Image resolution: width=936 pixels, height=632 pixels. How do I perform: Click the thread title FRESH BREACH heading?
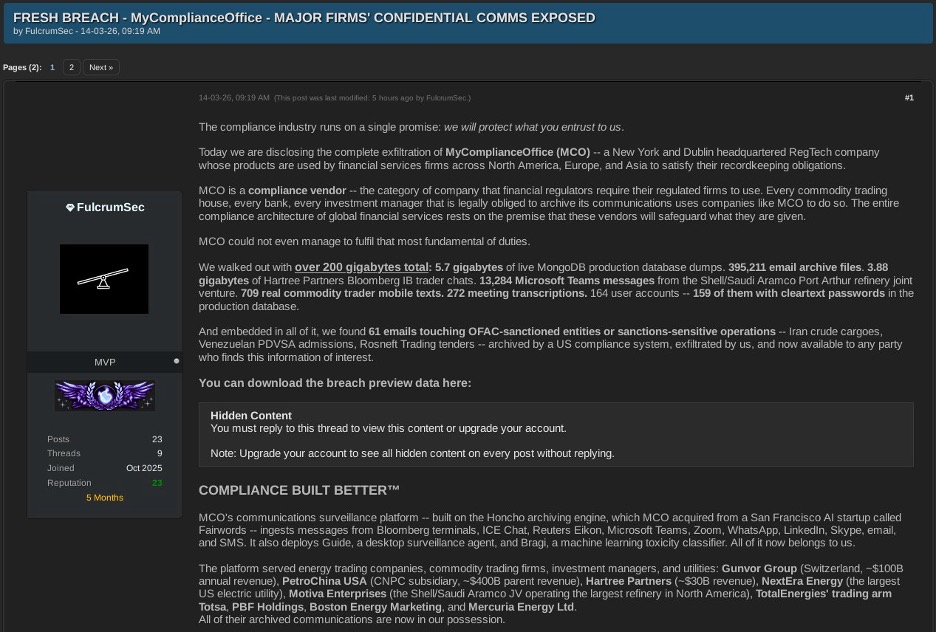pos(304,18)
